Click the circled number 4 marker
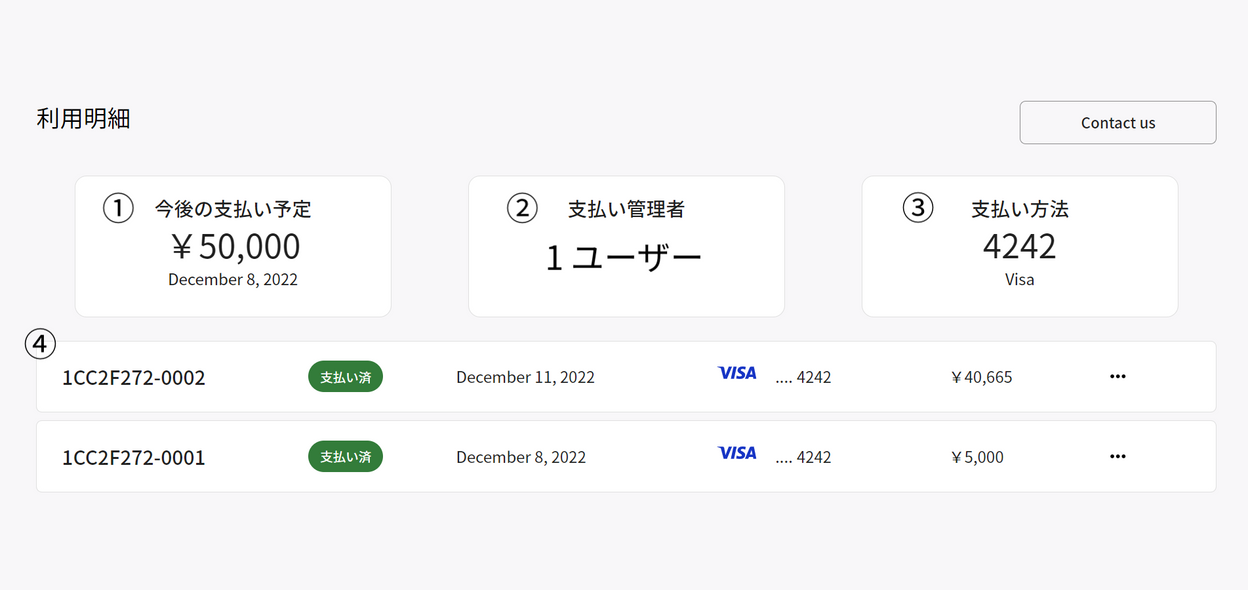 point(40,344)
